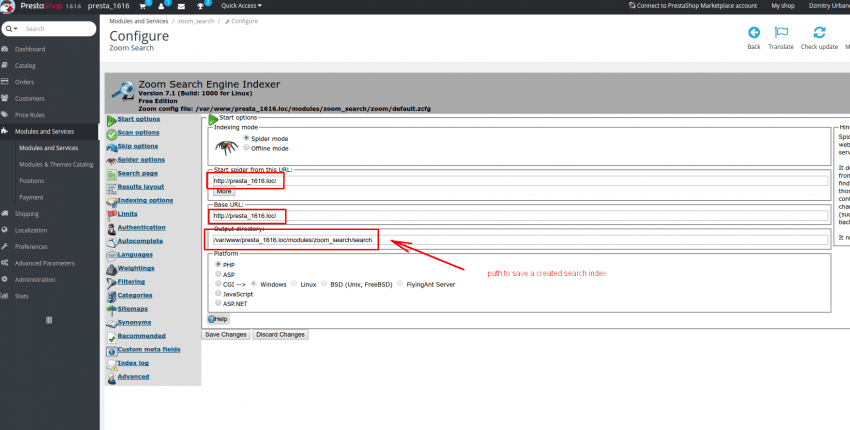Click the Weightings icon
This screenshot has height=430, width=850.
(x=112, y=269)
